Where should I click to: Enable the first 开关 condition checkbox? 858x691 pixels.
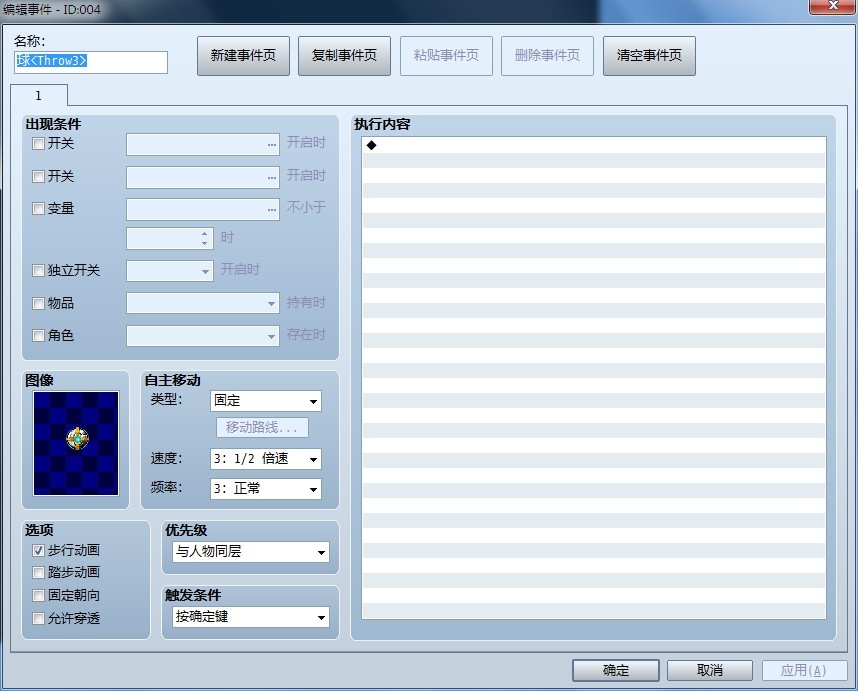click(x=38, y=144)
